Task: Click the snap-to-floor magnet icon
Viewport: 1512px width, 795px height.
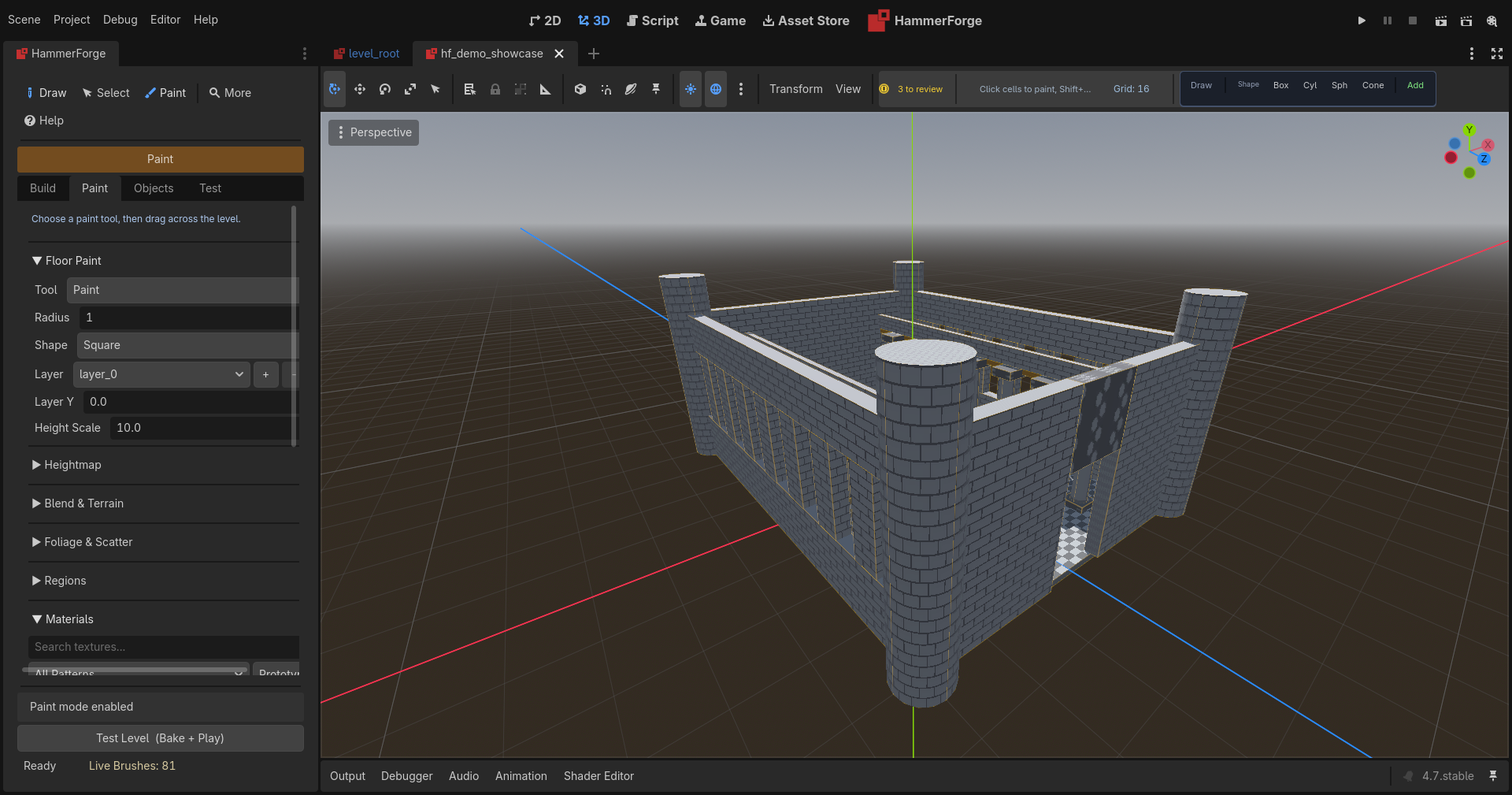Action: tap(606, 89)
